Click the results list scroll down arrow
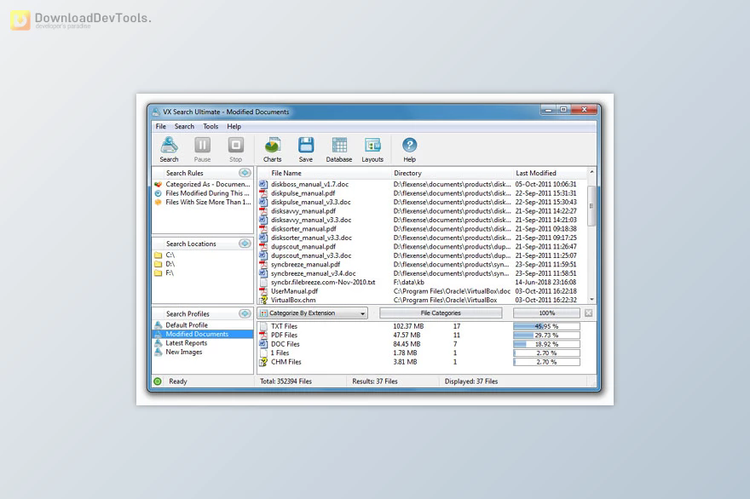The height and width of the screenshot is (499, 750). tap(592, 299)
